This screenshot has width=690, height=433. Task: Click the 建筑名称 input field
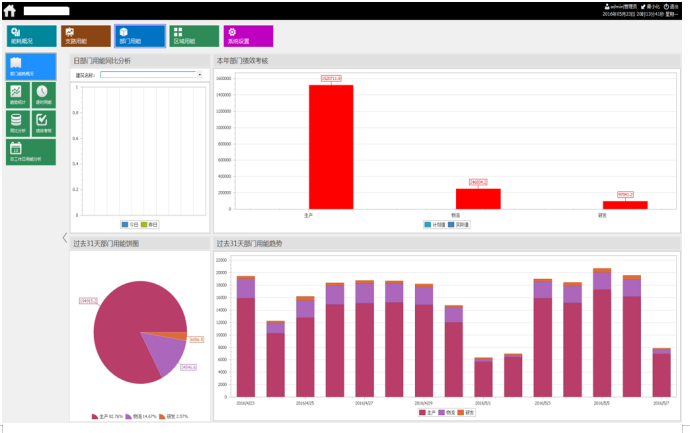tap(148, 74)
